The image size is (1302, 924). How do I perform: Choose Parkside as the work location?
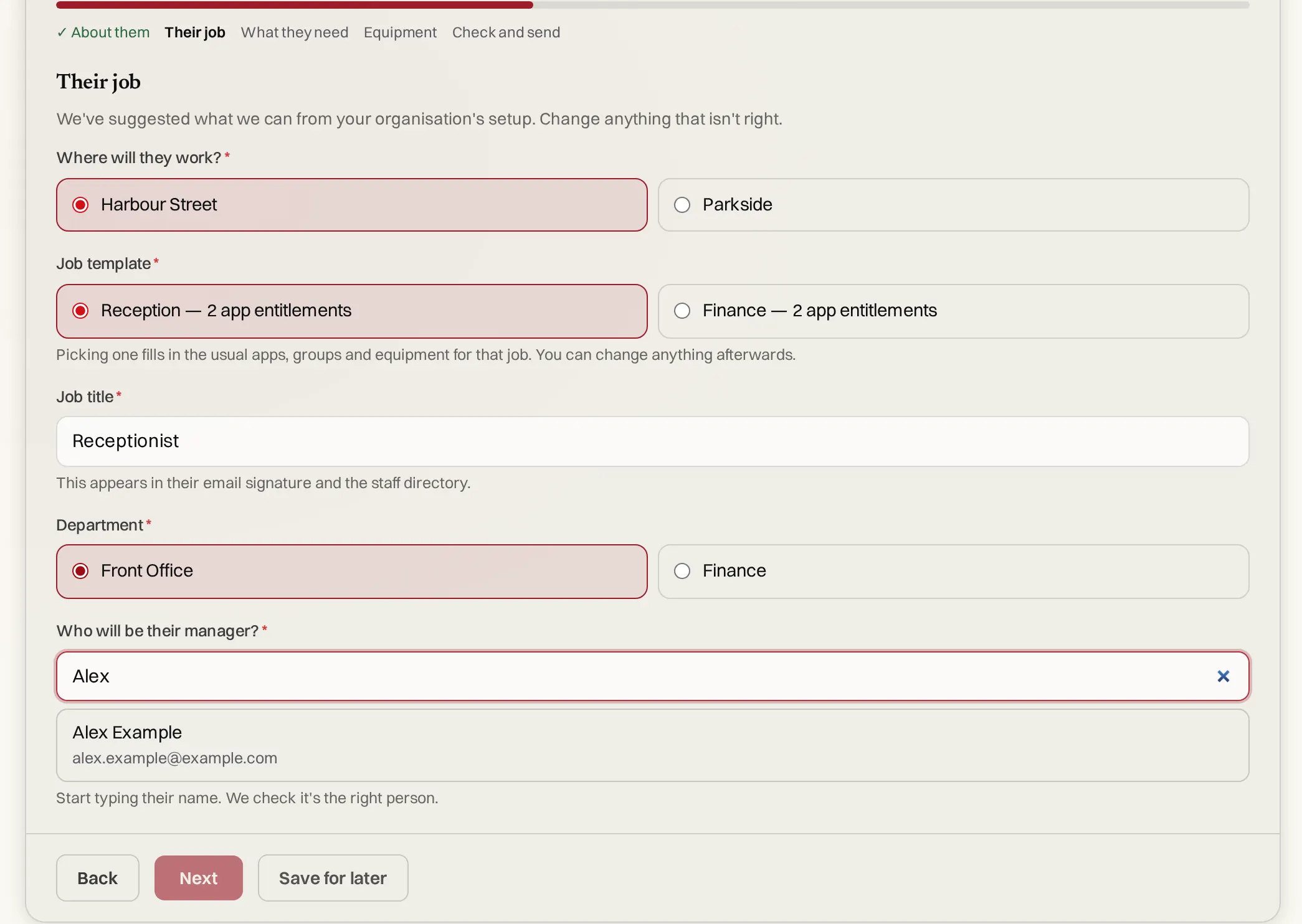pyautogui.click(x=953, y=205)
